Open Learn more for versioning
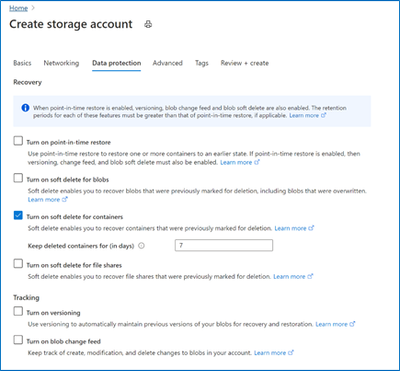The width and height of the screenshot is (400, 371). (335, 324)
